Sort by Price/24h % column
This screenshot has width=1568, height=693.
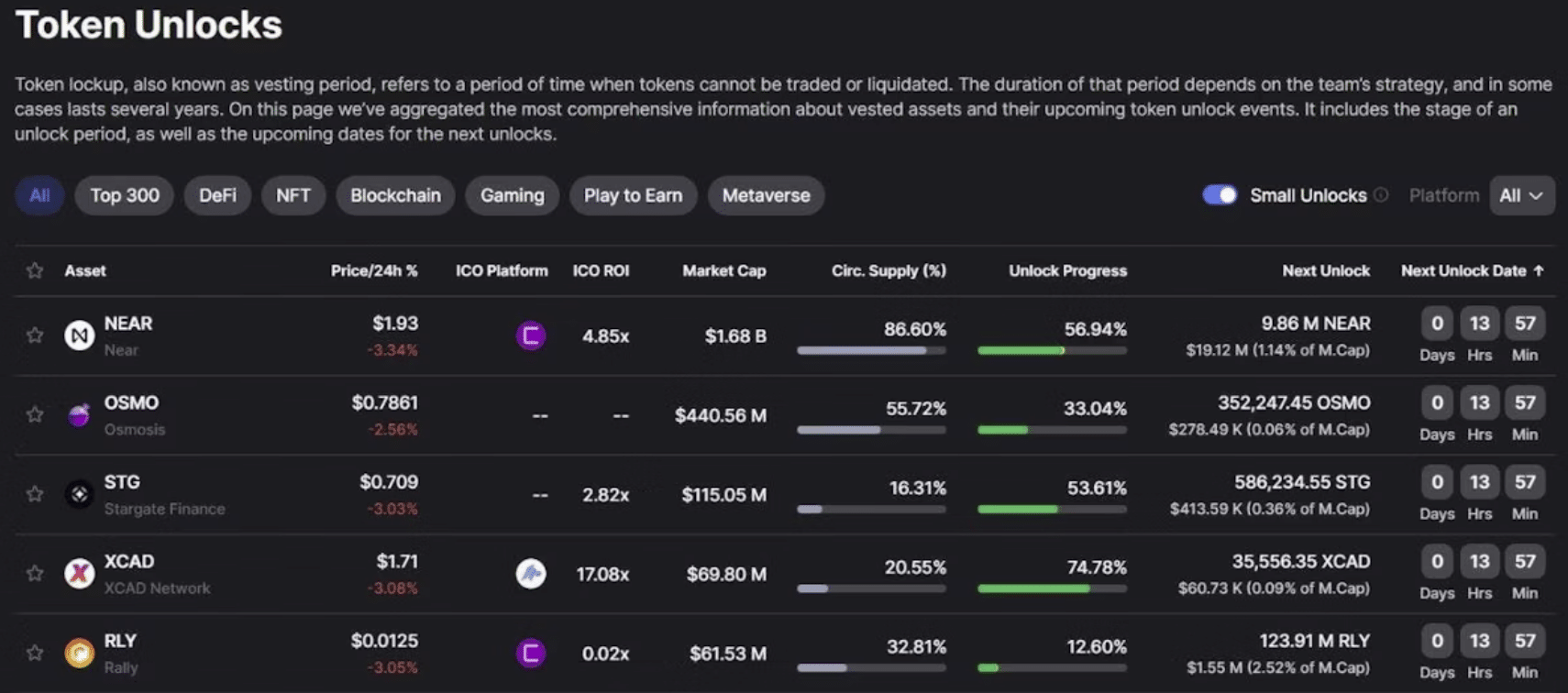coord(374,270)
